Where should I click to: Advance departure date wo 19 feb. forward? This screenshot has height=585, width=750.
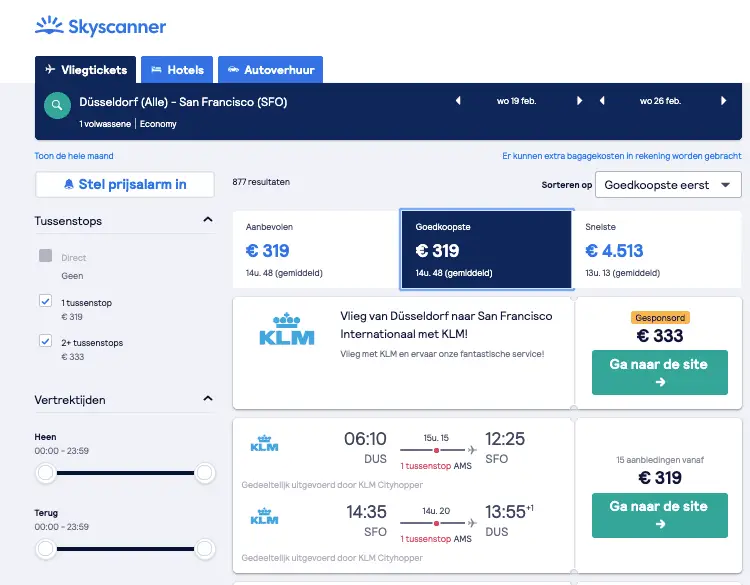point(579,101)
